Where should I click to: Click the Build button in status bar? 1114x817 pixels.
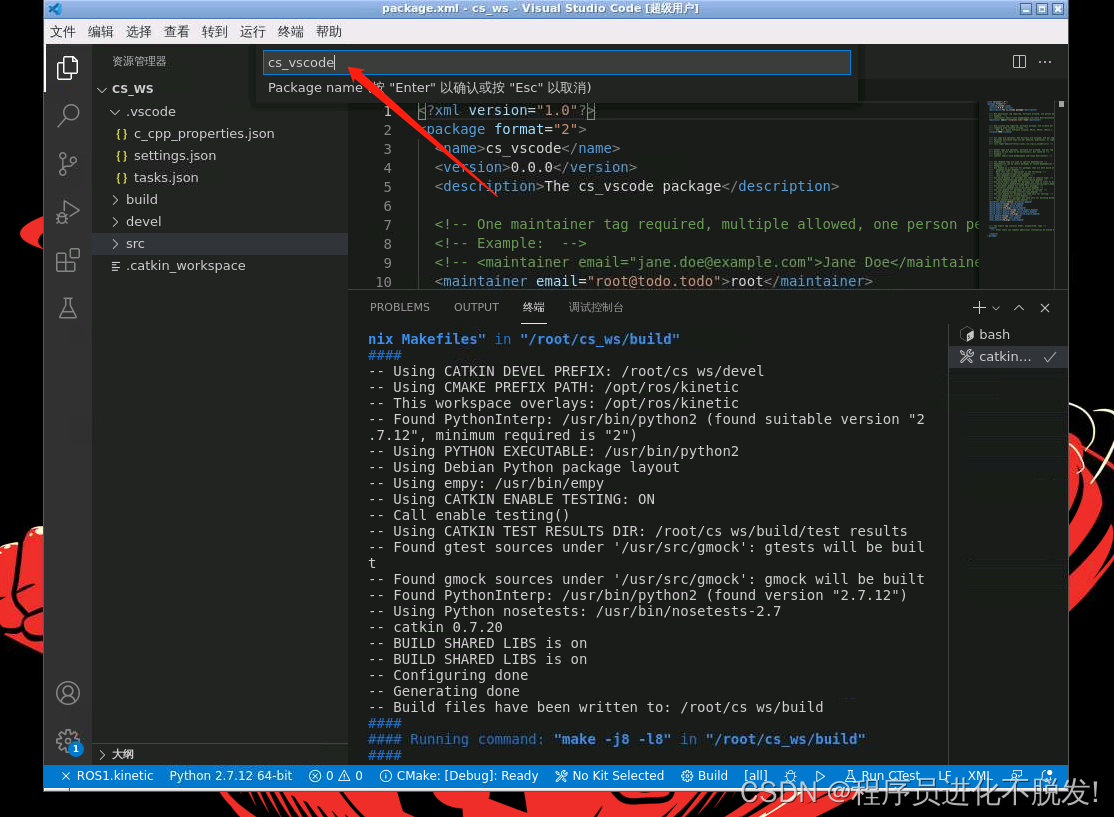(705, 776)
